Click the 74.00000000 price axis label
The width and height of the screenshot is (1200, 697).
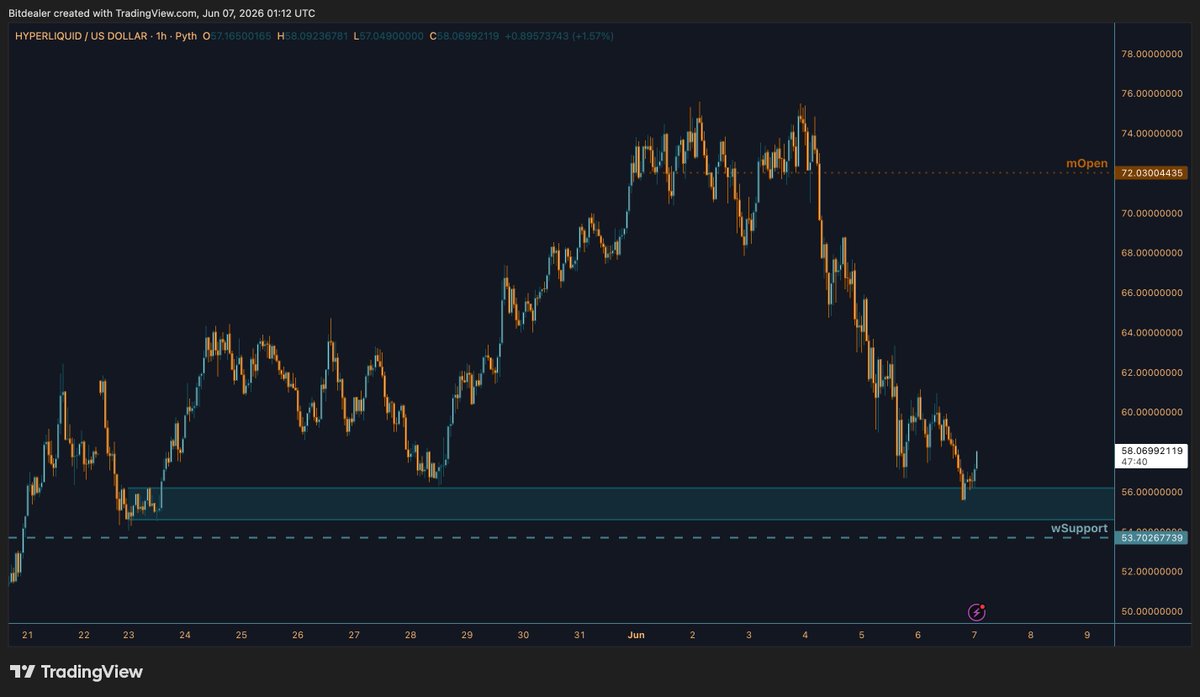click(1153, 134)
